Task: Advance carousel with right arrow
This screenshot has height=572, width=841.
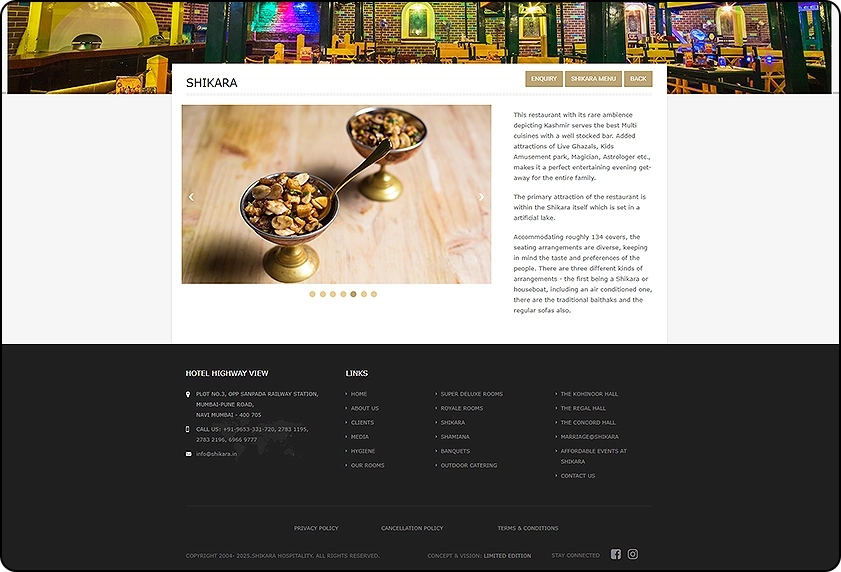Action: tap(481, 197)
